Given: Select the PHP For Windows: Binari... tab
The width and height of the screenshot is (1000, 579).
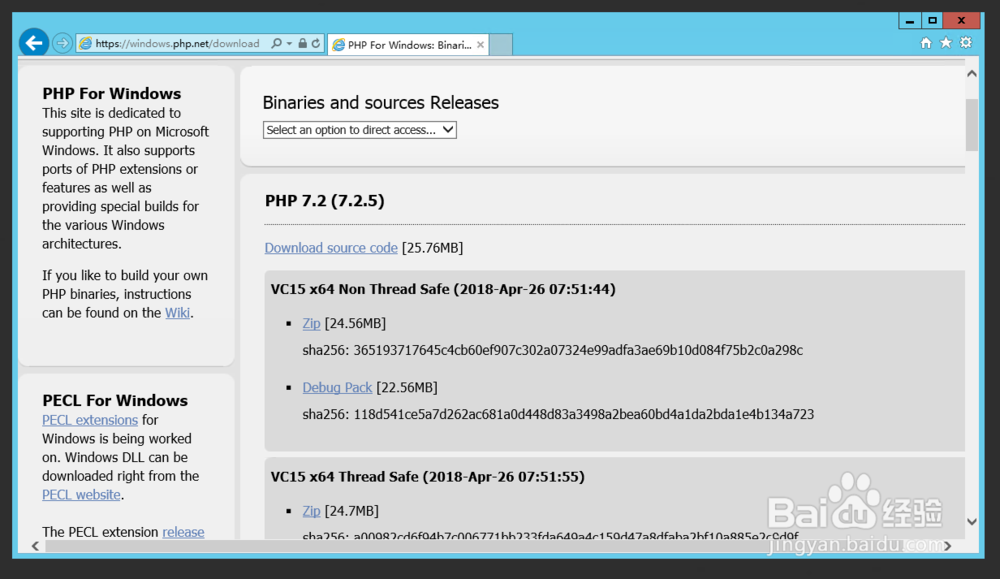Looking at the screenshot, I should click(408, 45).
